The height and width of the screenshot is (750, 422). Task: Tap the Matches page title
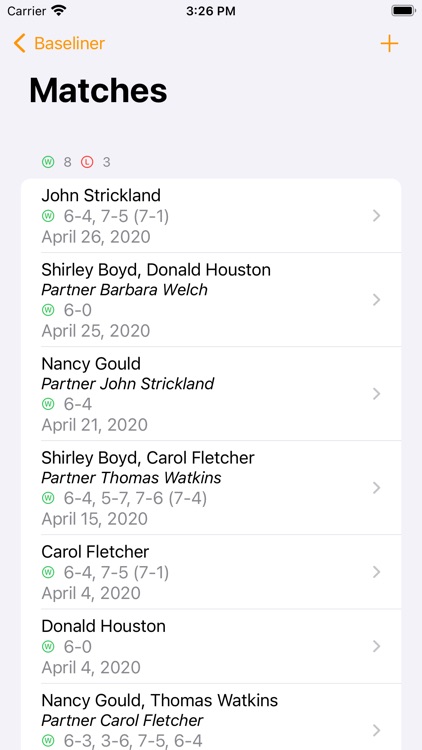tap(98, 90)
